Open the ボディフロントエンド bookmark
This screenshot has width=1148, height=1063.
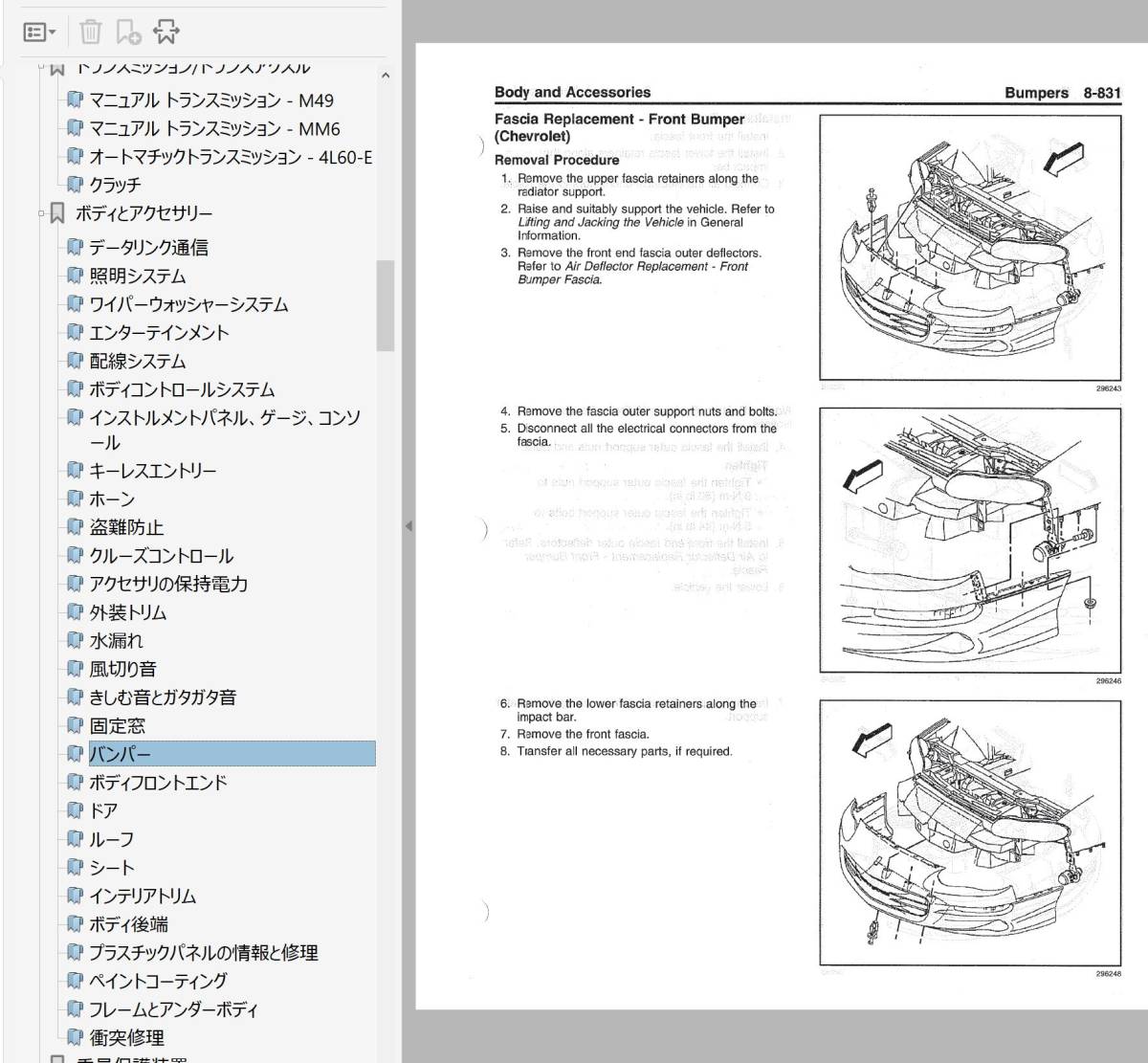point(158,783)
